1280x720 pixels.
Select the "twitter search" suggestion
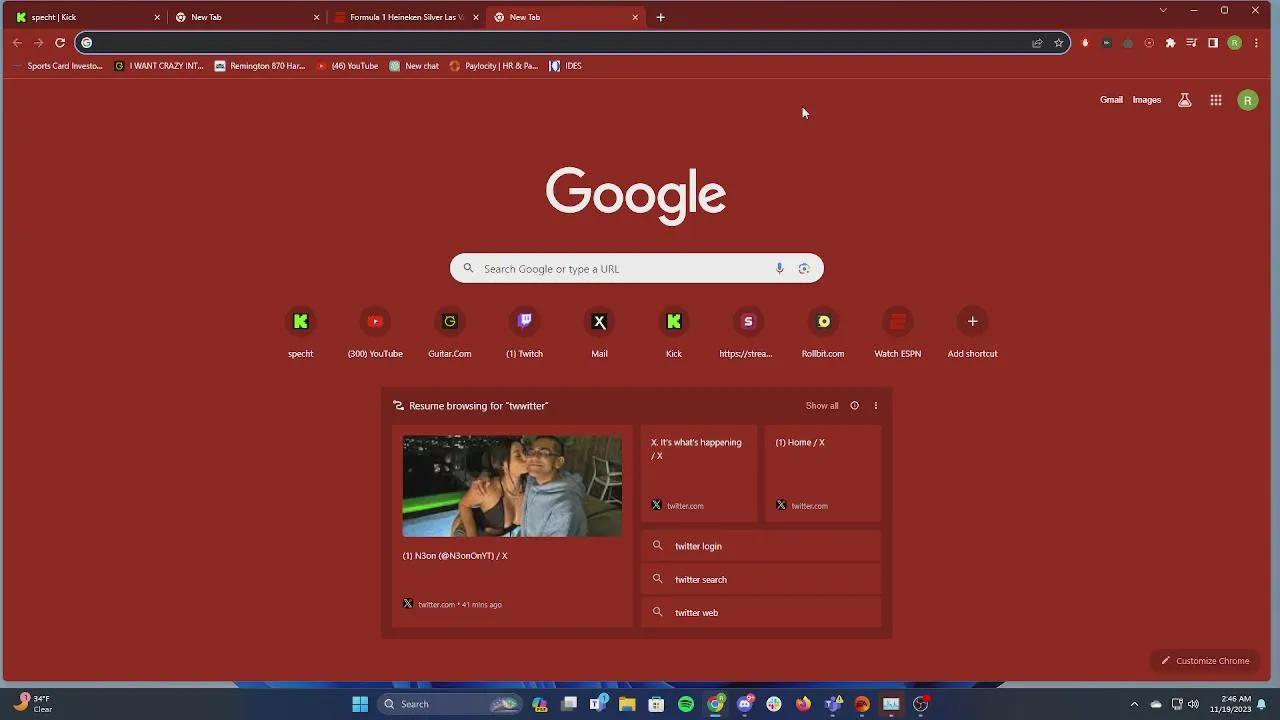(x=761, y=579)
